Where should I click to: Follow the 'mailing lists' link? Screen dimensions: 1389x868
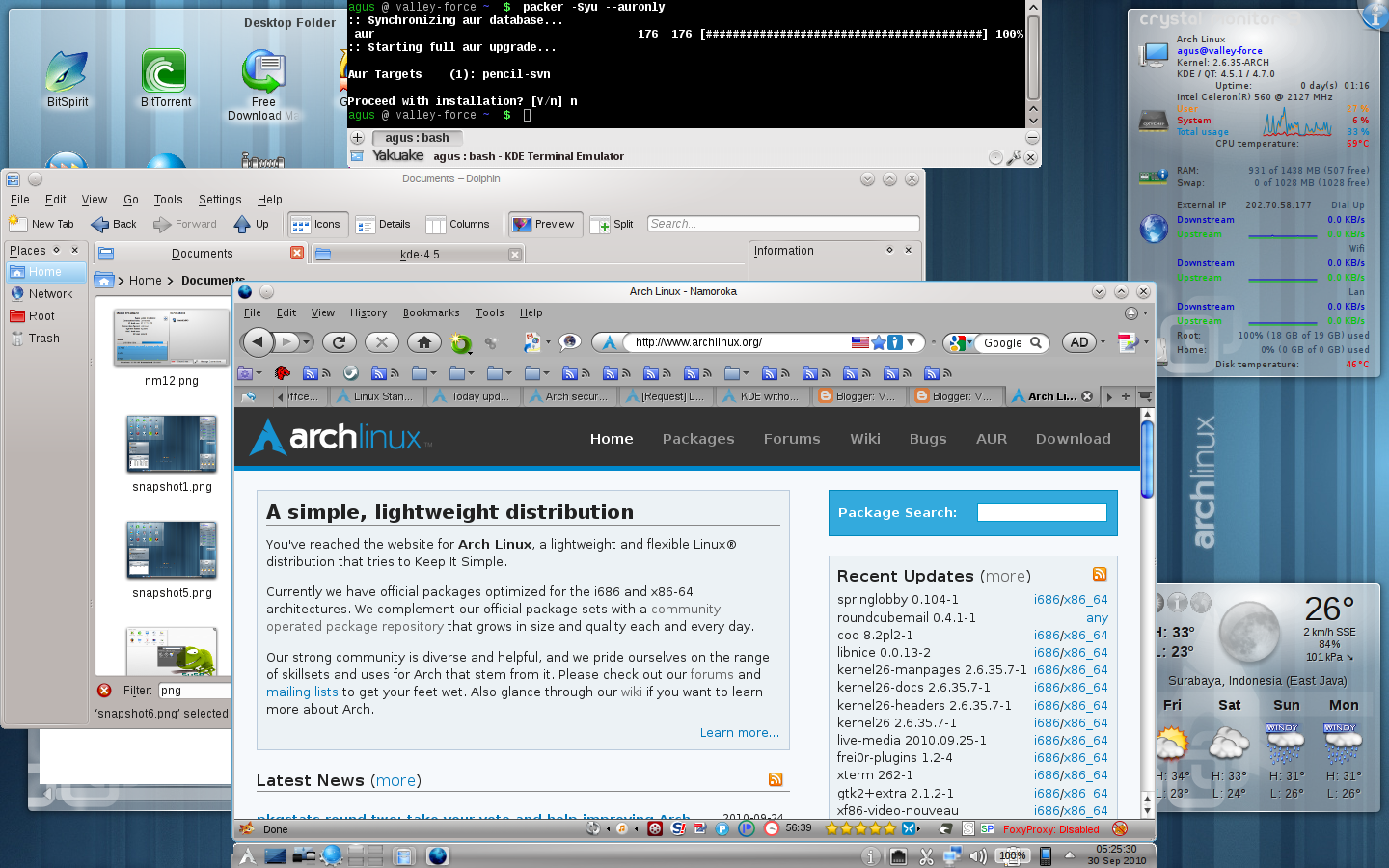(x=302, y=692)
